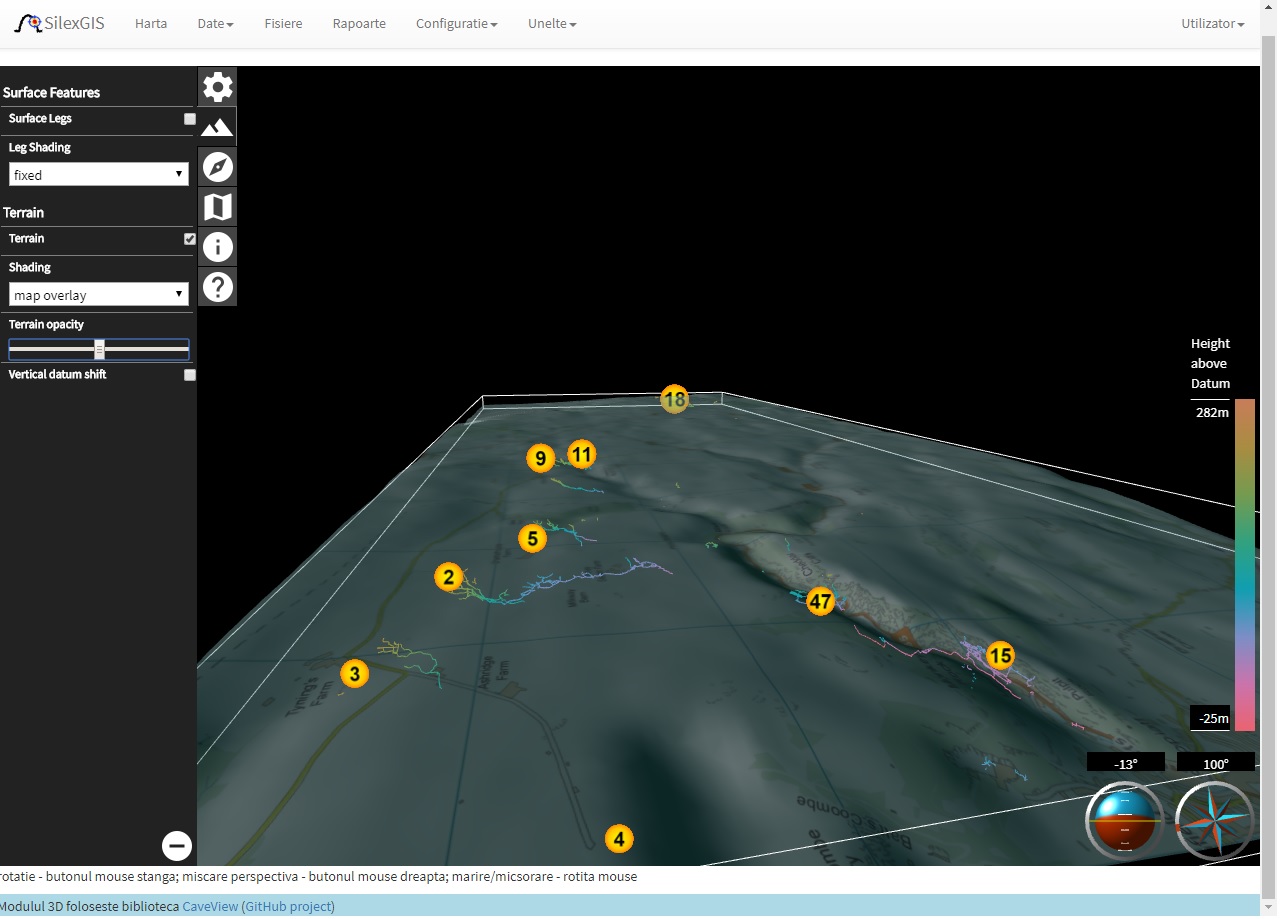
Task: Open the settings gear tab
Action: point(218,87)
